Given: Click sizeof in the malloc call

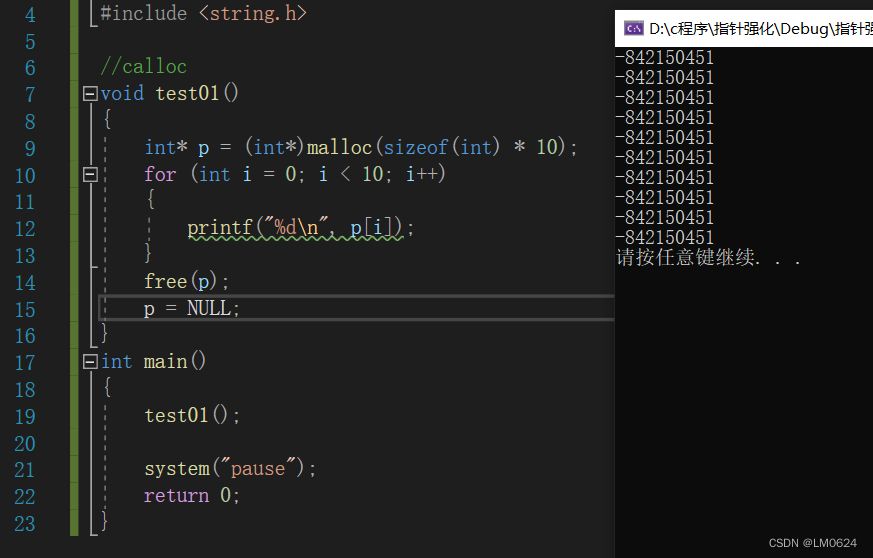Looking at the screenshot, I should coord(415,147).
